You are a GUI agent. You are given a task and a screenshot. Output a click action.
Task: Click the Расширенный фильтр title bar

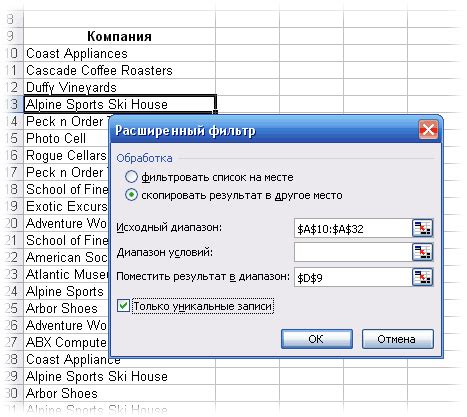tap(263, 130)
